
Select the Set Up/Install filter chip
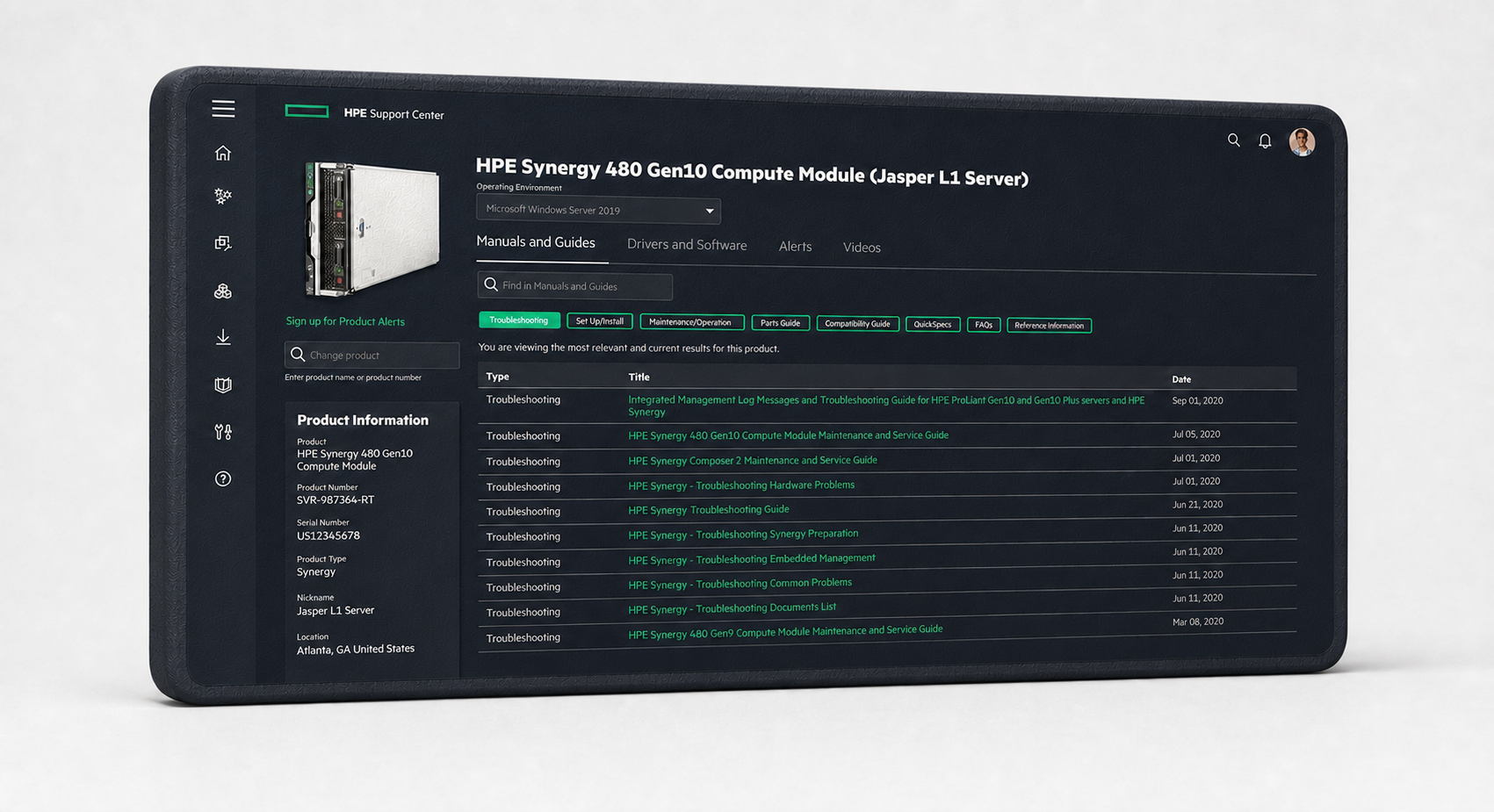[x=600, y=321]
